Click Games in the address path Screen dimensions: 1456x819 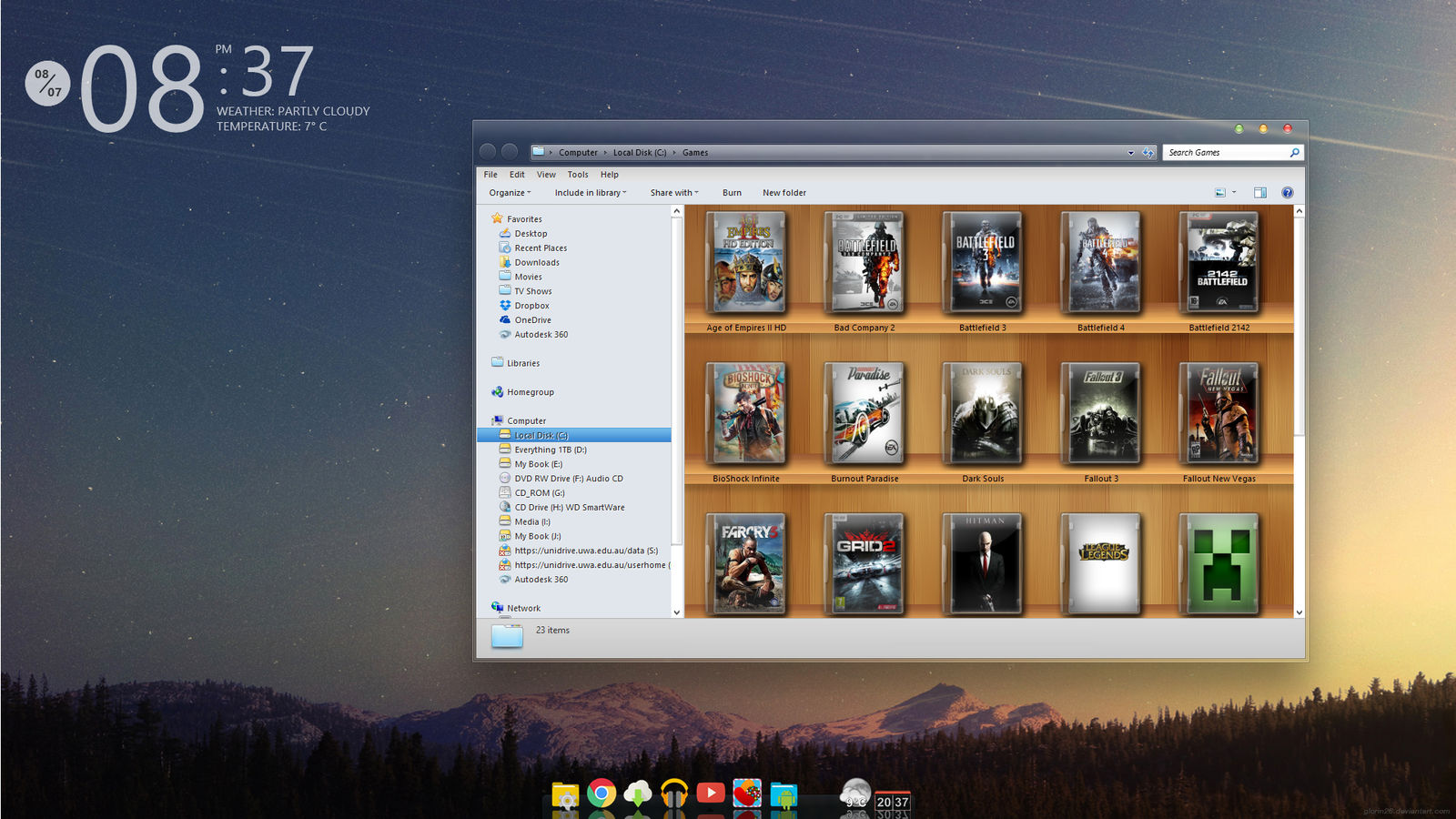[695, 153]
